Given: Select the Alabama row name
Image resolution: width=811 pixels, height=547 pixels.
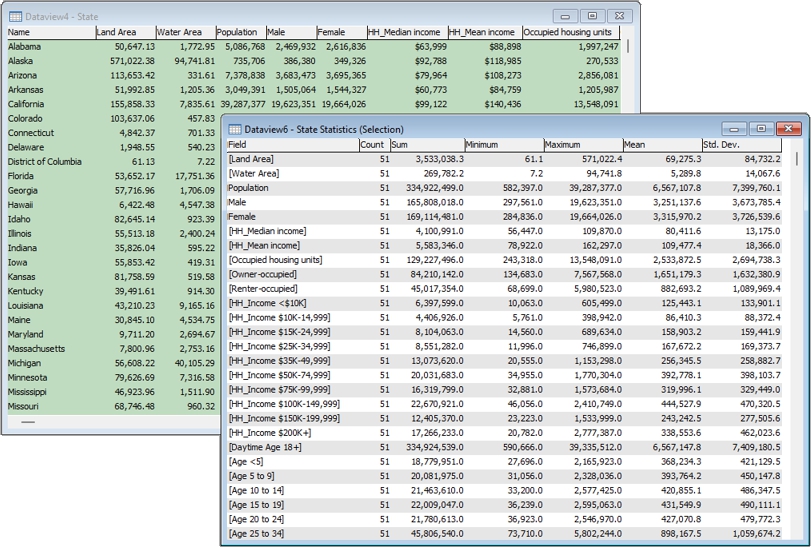Looking at the screenshot, I should (x=24, y=47).
